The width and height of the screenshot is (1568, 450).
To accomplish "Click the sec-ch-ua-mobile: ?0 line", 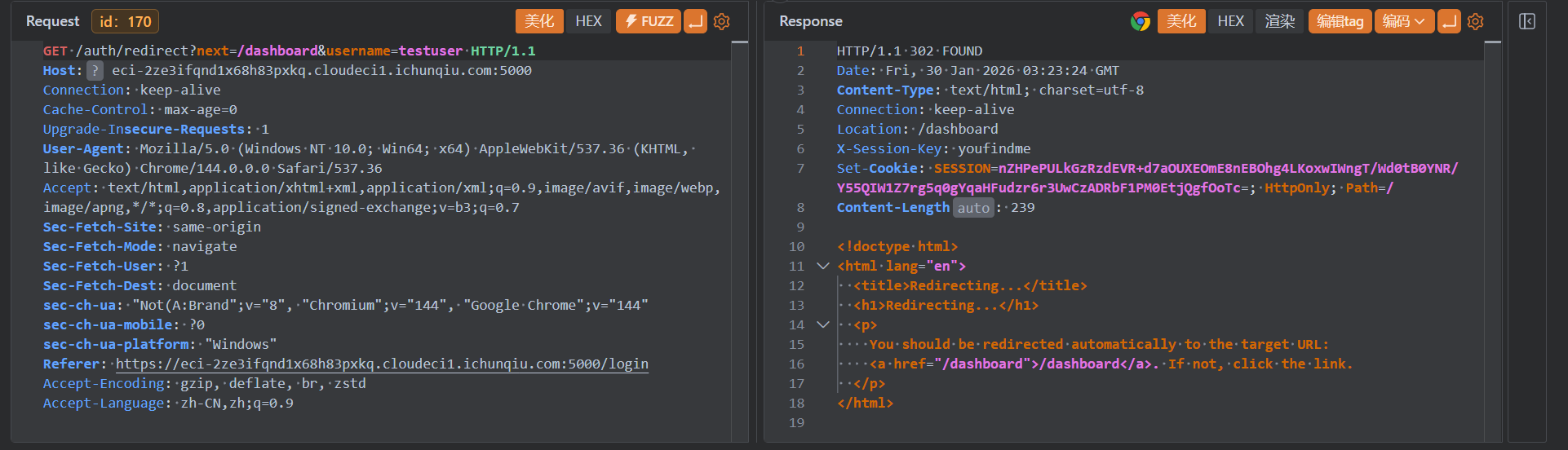I will pos(124,324).
